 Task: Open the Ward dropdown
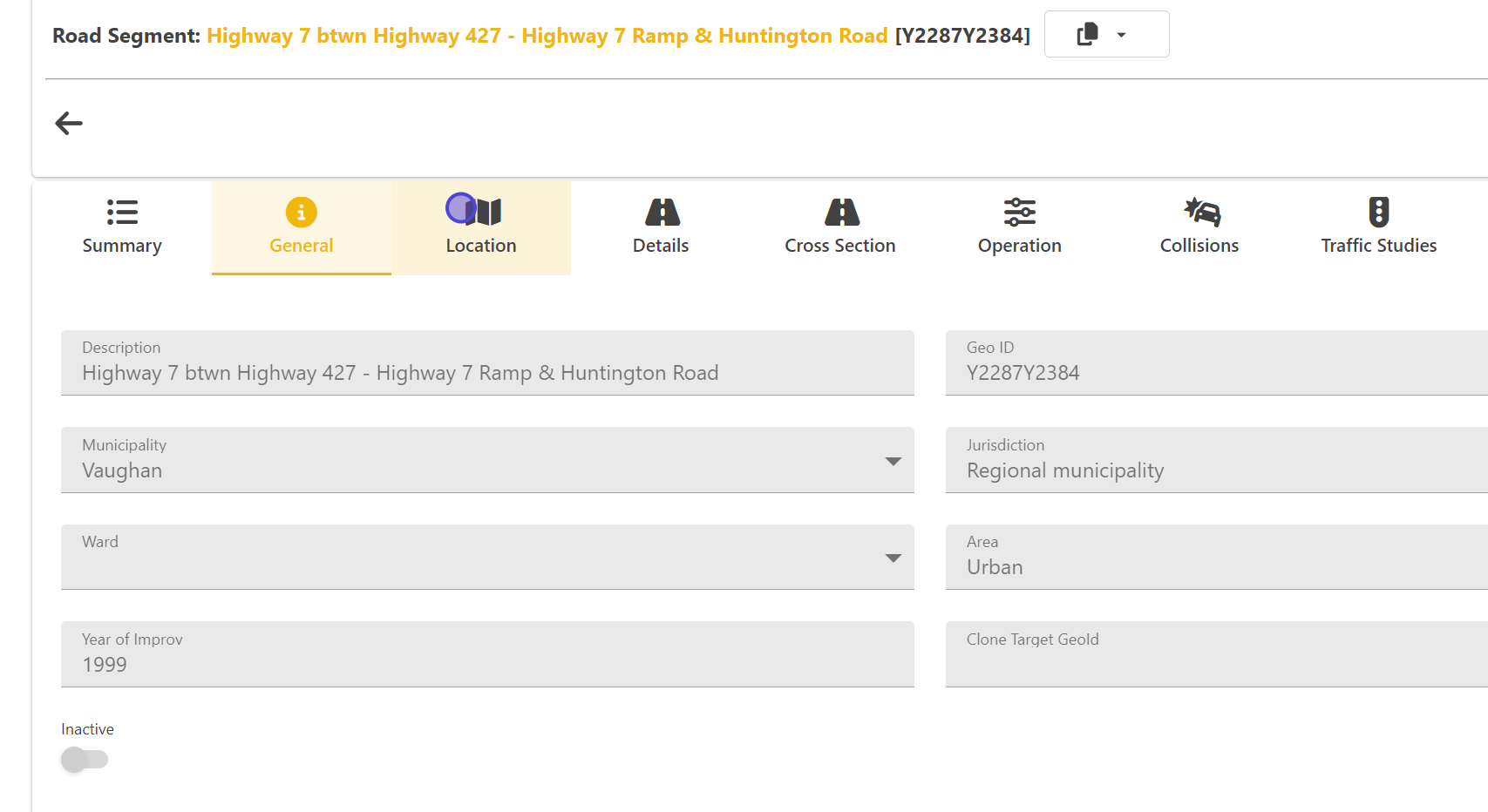[x=893, y=558]
